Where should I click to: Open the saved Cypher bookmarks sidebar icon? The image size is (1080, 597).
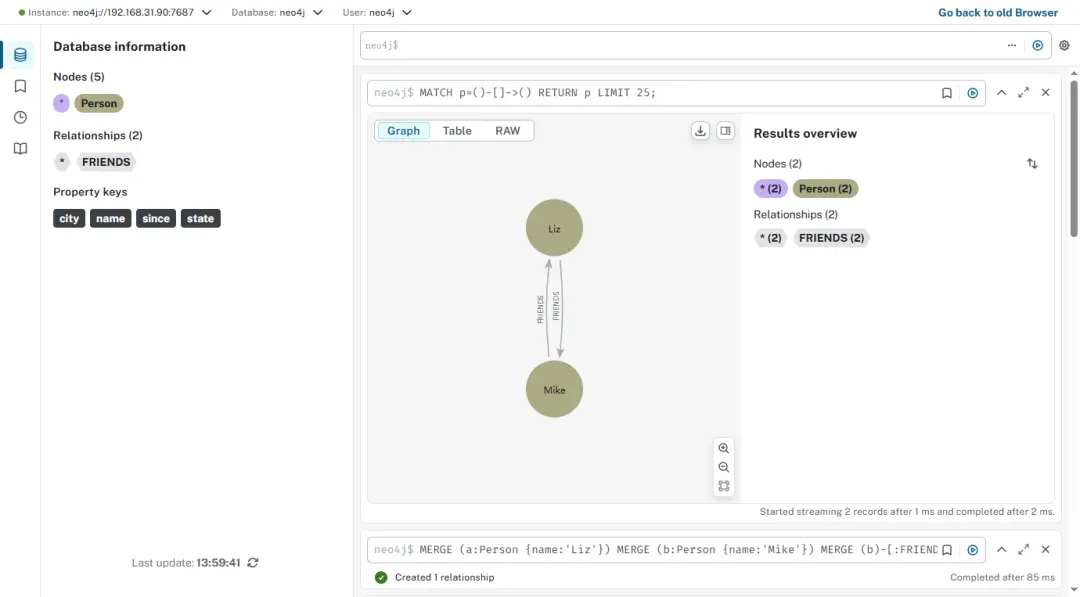click(x=20, y=86)
